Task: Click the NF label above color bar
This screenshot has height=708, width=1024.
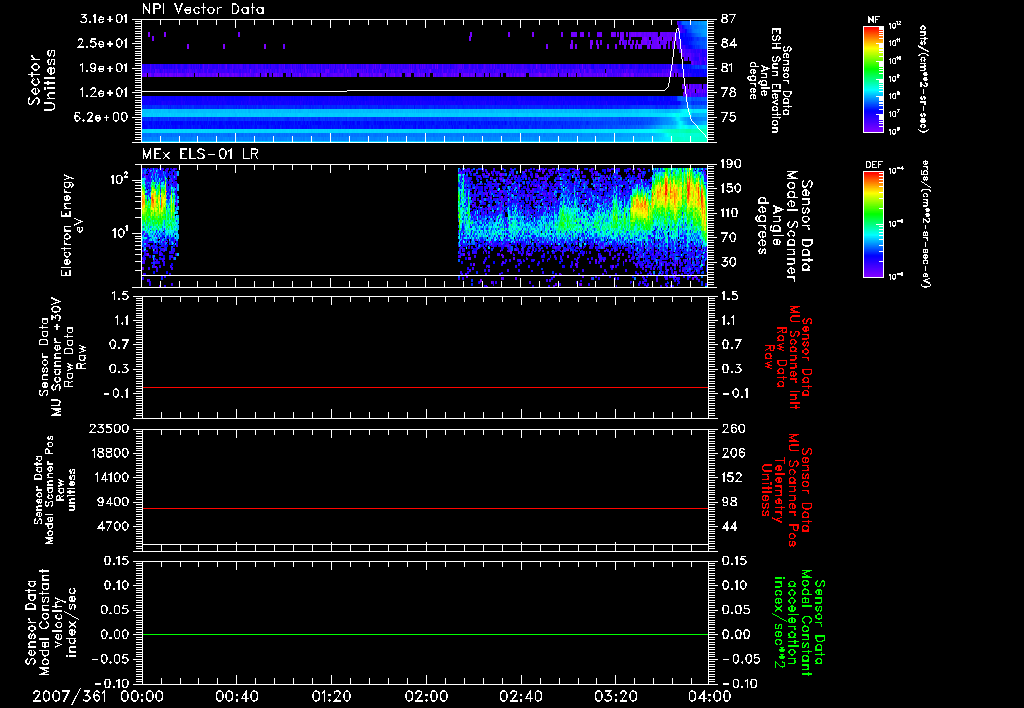Action: click(x=873, y=20)
